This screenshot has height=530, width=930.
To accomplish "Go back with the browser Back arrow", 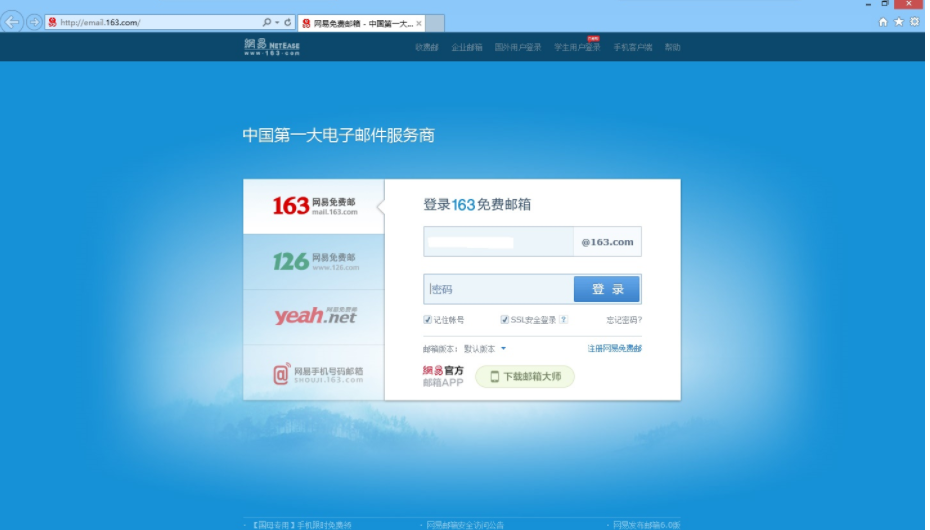I will pos(12,23).
